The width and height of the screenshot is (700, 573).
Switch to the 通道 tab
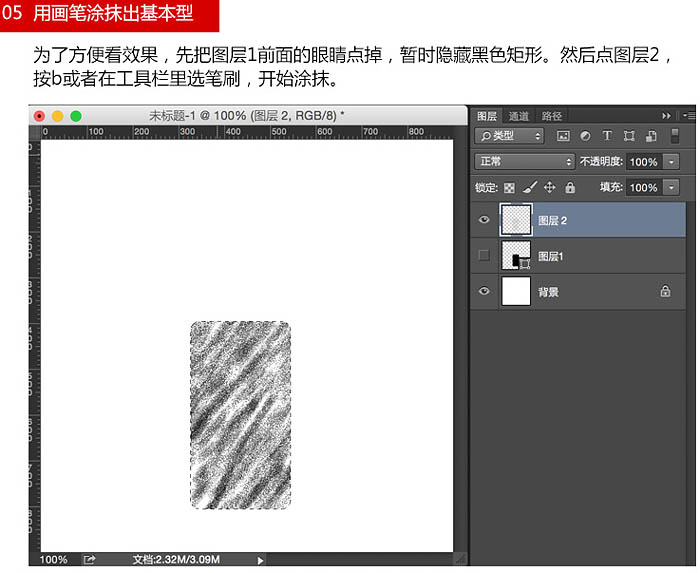pyautogui.click(x=519, y=116)
